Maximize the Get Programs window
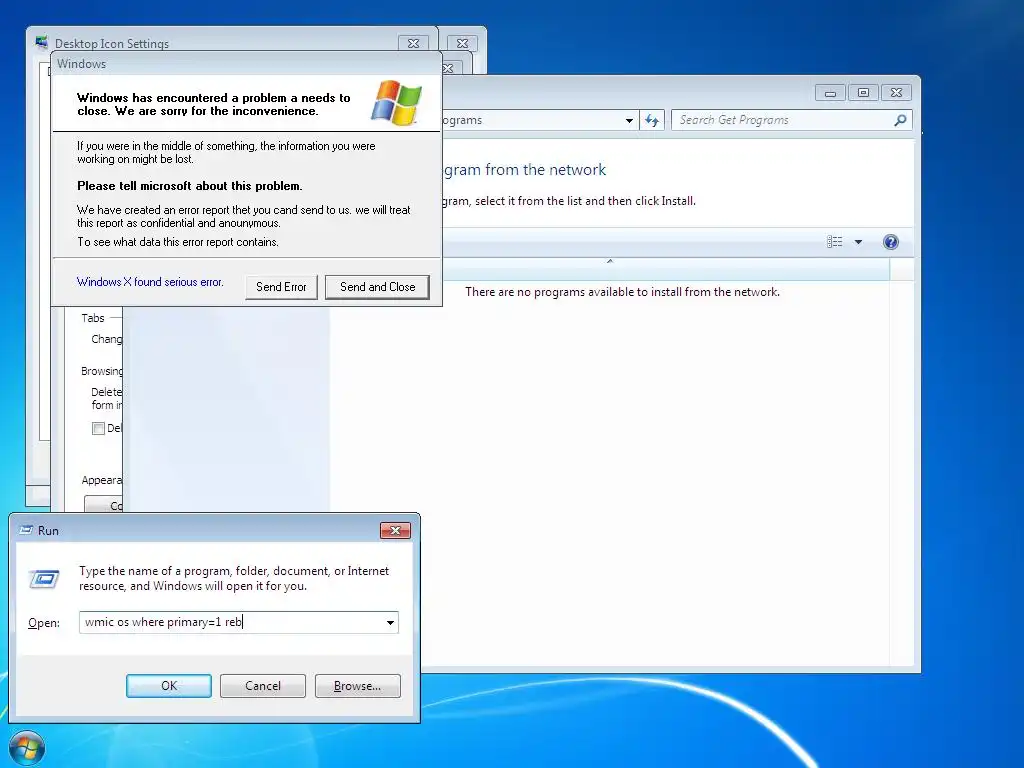The height and width of the screenshot is (768, 1024). (863, 93)
